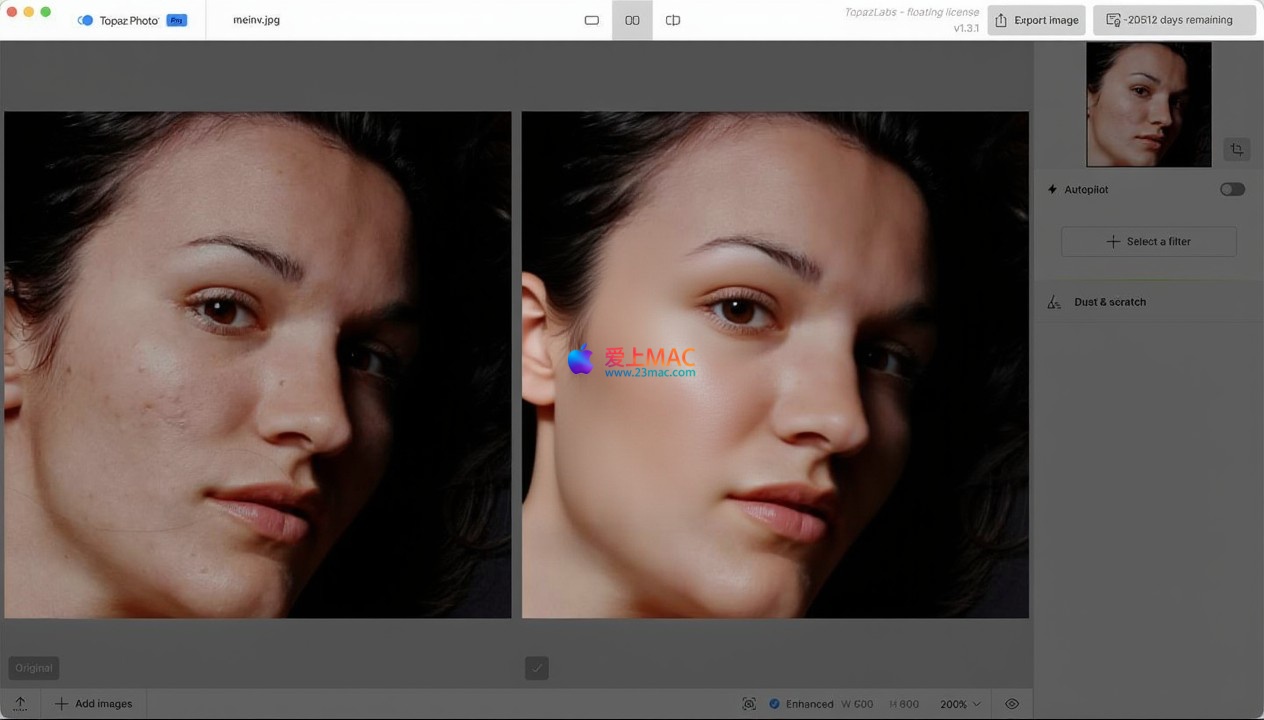Switch to split slider comparison view

(x=673, y=20)
